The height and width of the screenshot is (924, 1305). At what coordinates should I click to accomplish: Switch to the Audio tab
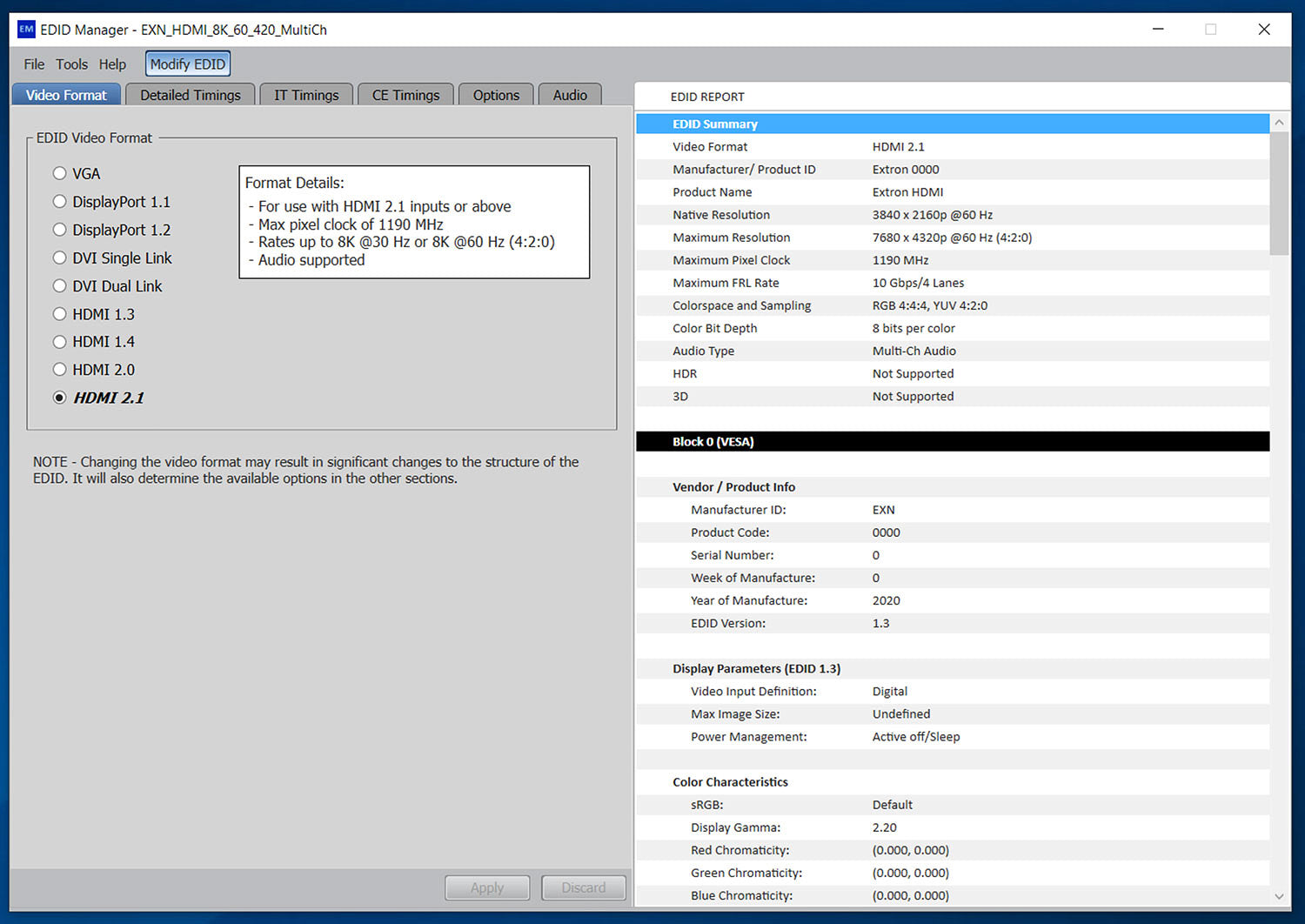pos(570,95)
